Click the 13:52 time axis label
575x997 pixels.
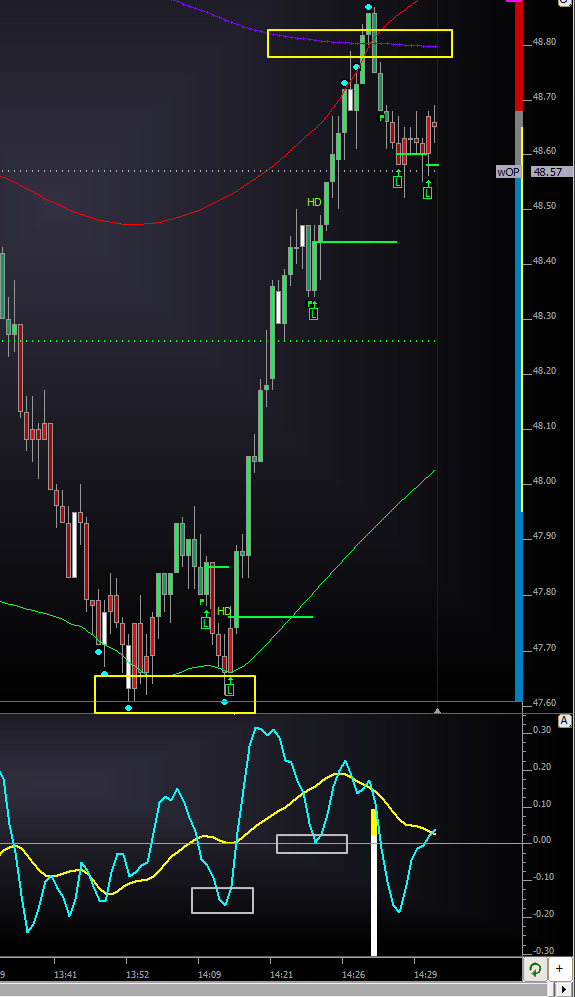[x=137, y=974]
